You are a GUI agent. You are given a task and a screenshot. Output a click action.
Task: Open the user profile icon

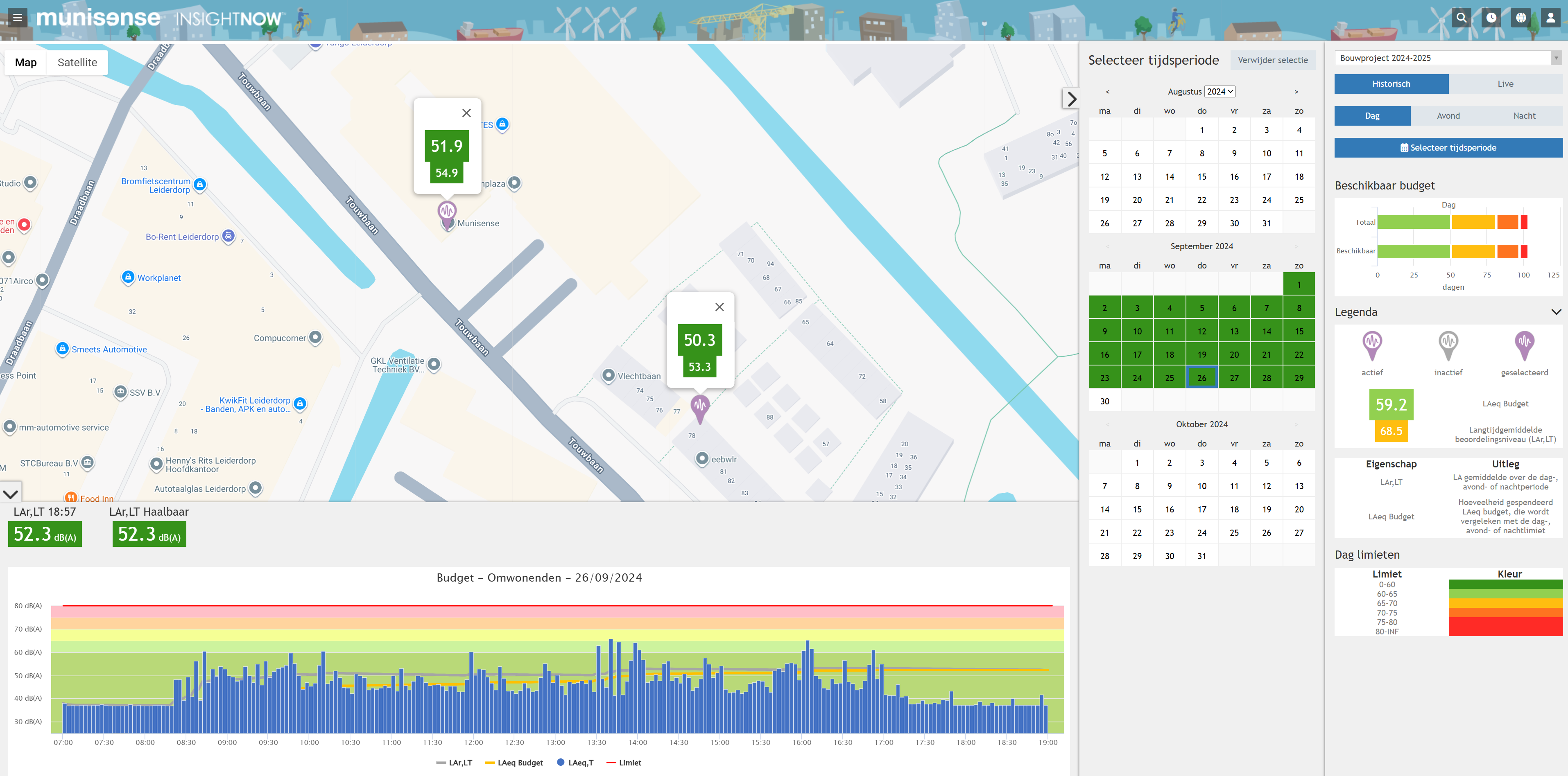pos(1550,18)
